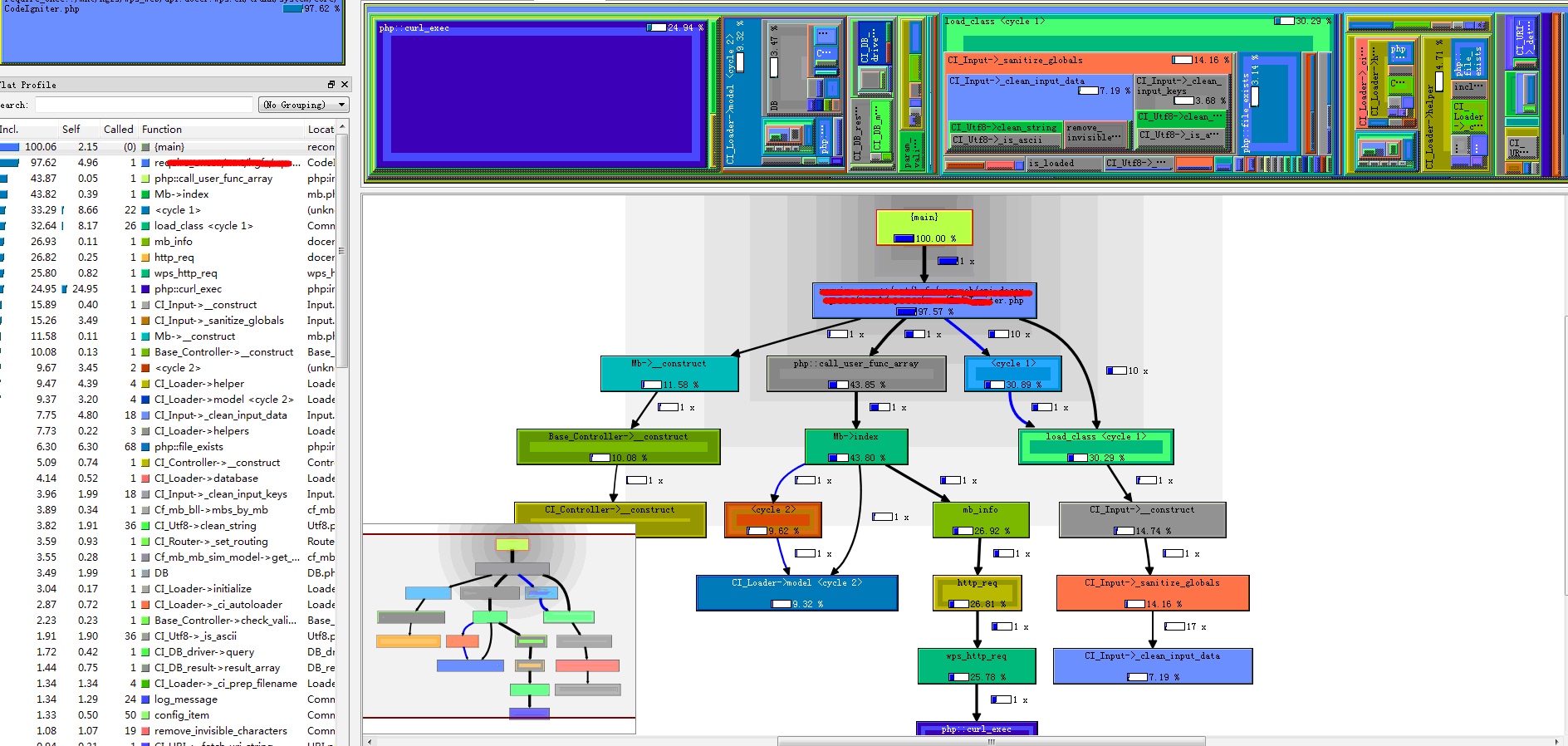The image size is (1568, 746).
Task: Select CI_Loader->initialize row in list
Action: tap(168, 589)
